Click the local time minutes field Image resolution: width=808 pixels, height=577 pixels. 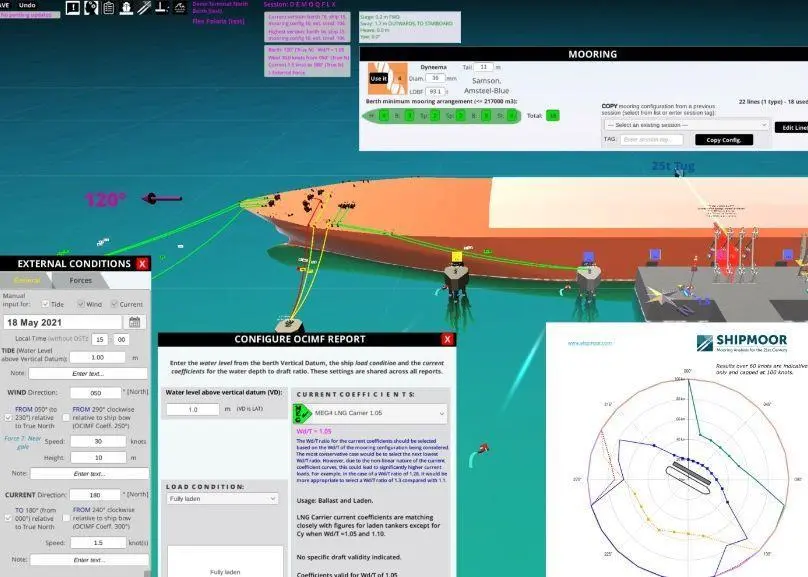(x=122, y=340)
